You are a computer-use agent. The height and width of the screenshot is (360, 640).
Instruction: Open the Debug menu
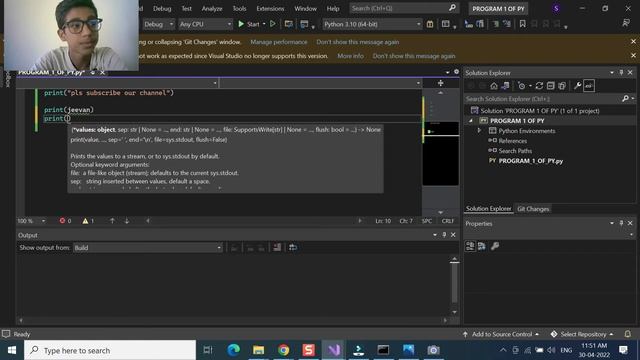coord(162,9)
